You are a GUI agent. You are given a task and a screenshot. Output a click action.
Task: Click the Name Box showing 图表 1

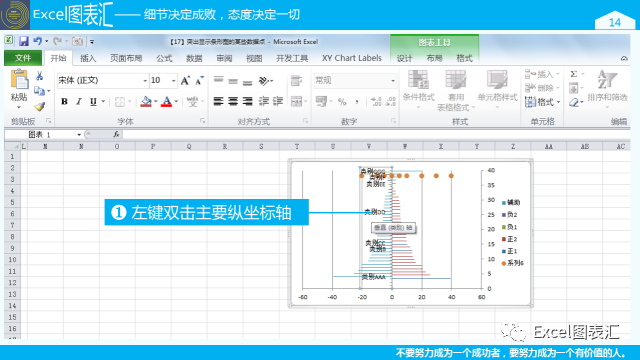[x=43, y=134]
